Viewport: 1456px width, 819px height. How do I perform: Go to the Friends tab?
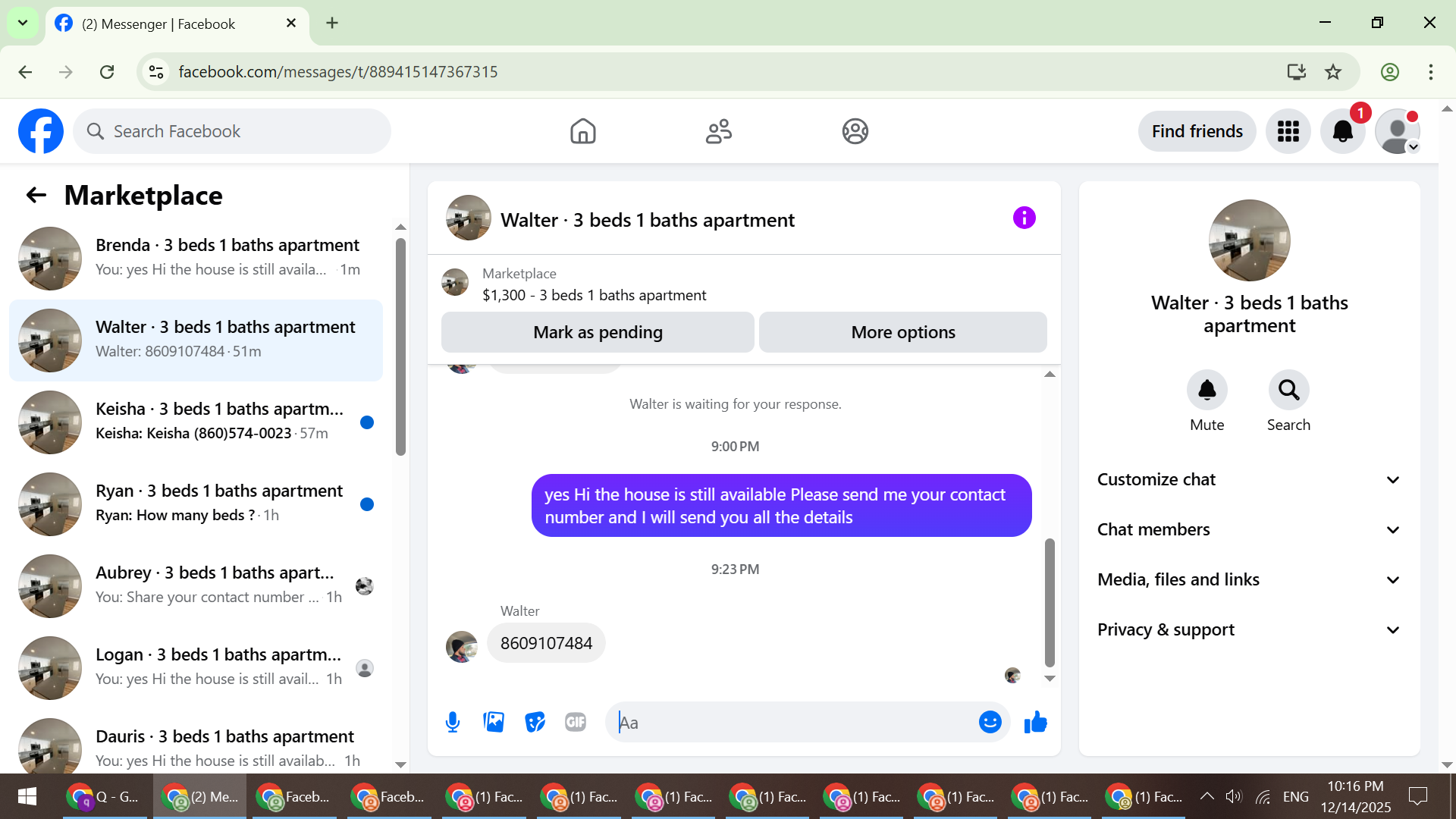click(718, 131)
